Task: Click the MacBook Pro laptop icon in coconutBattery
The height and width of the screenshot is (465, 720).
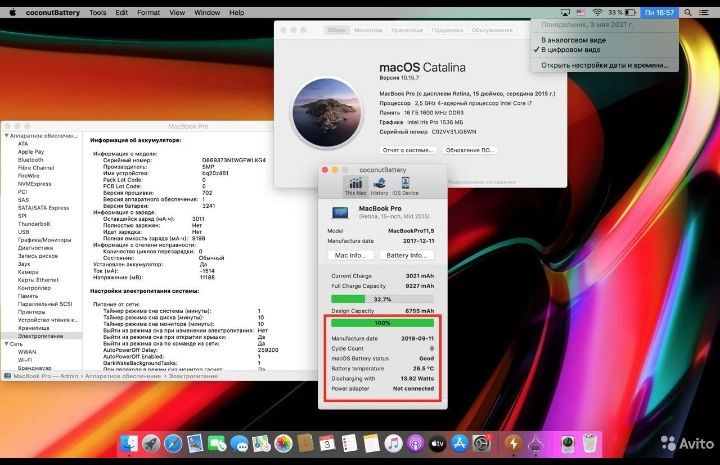Action: coord(340,213)
